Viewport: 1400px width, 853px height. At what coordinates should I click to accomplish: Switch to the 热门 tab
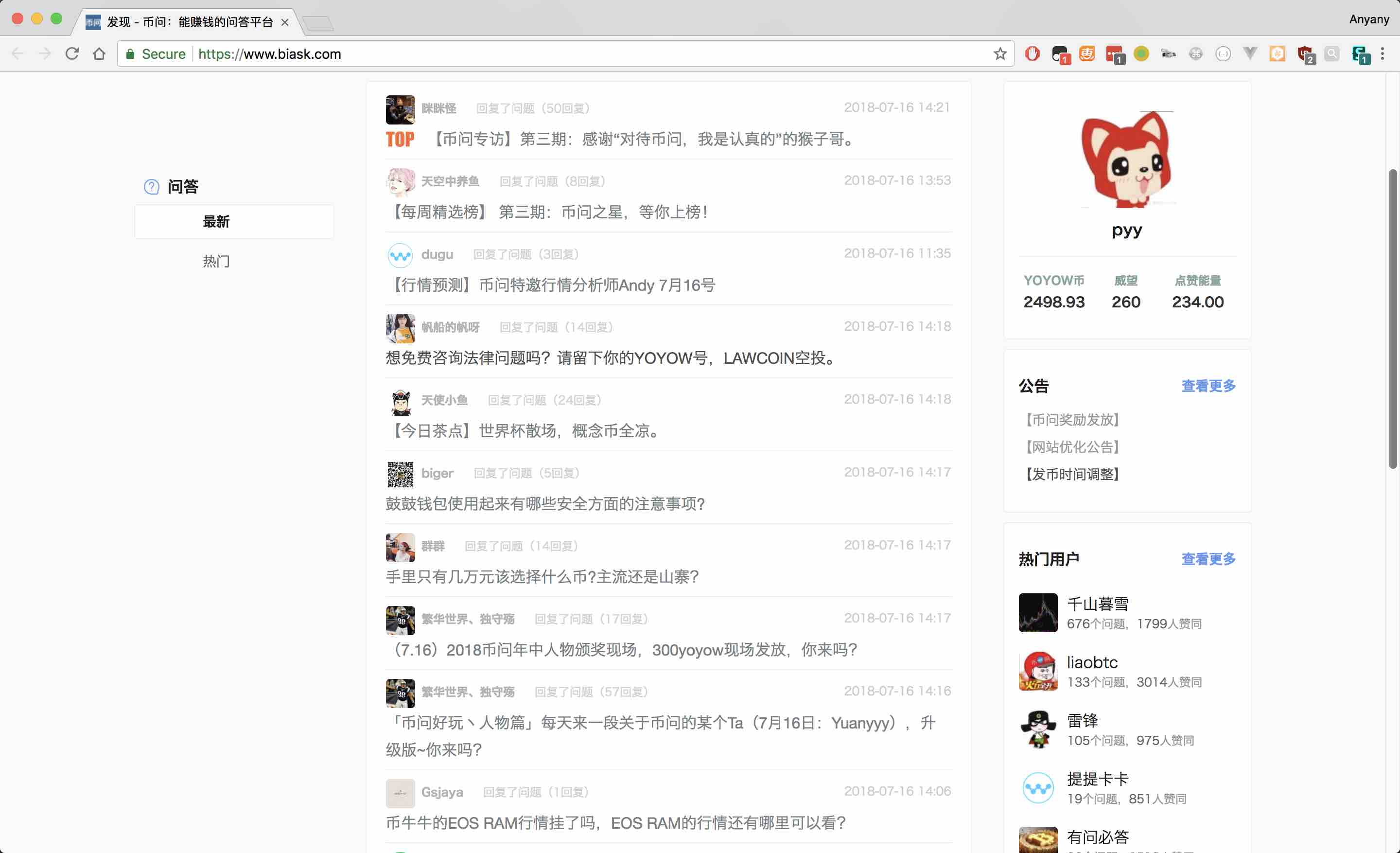click(216, 262)
